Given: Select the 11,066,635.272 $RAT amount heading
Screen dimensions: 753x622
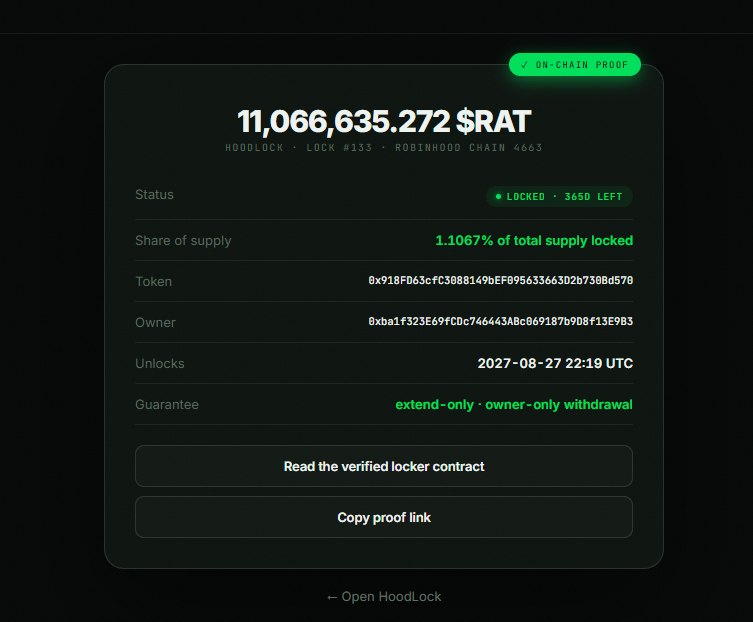Looking at the screenshot, I should pyautogui.click(x=384, y=121).
